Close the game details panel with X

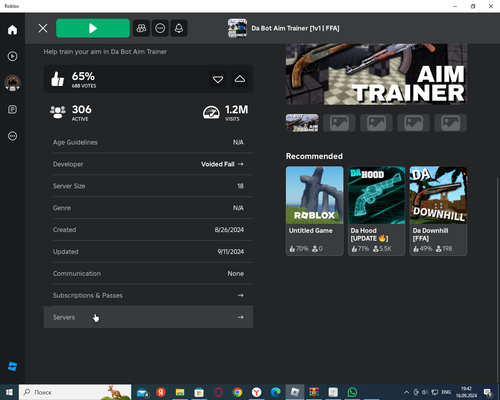pos(43,28)
